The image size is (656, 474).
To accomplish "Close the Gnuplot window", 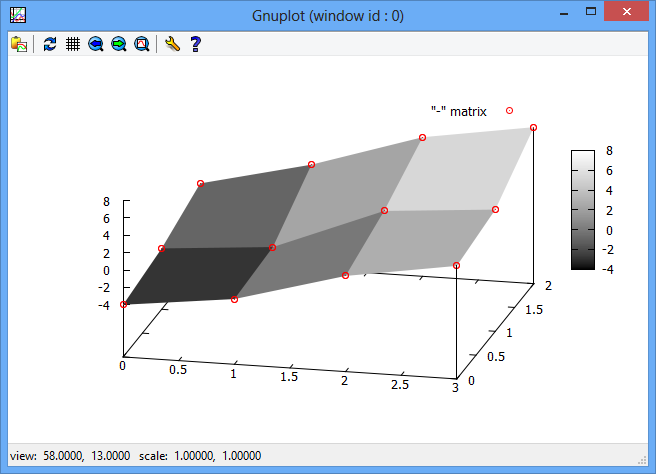I will [x=626, y=12].
